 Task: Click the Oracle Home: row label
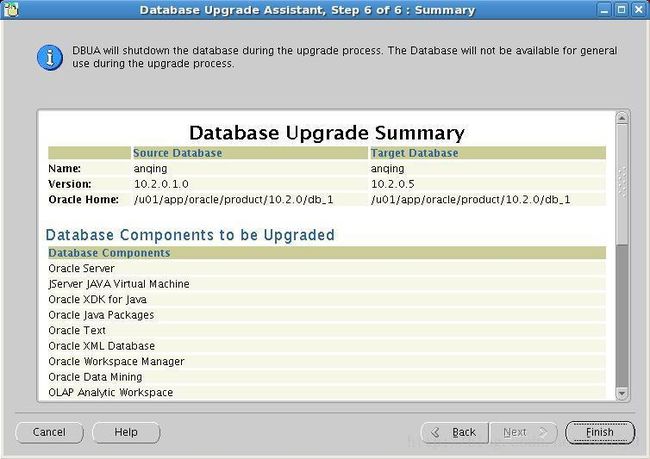pos(83,200)
